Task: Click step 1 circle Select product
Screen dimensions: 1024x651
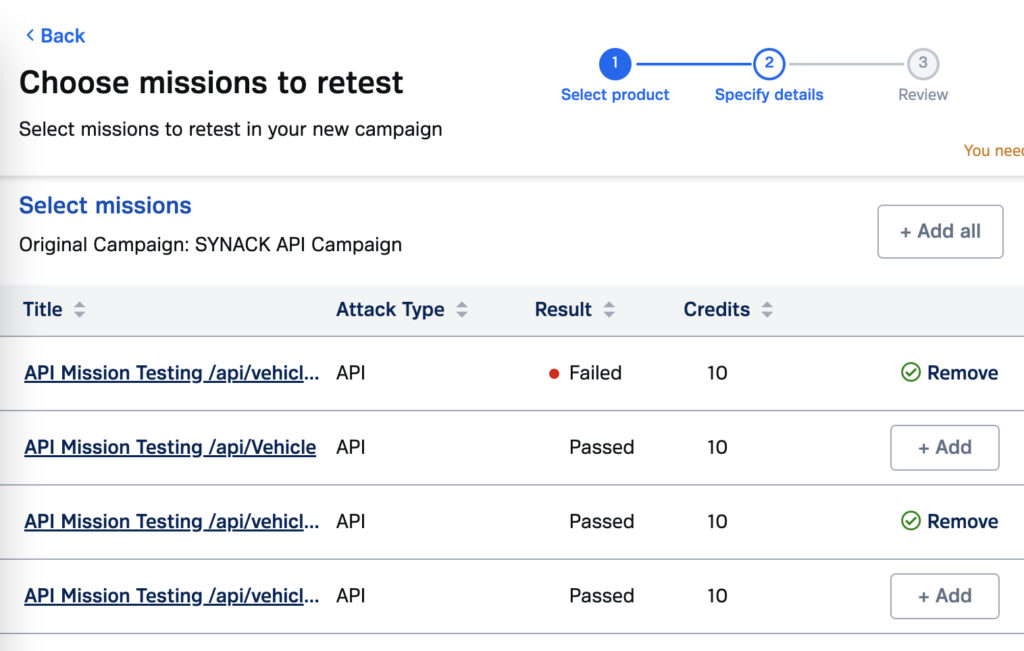Action: 615,63
